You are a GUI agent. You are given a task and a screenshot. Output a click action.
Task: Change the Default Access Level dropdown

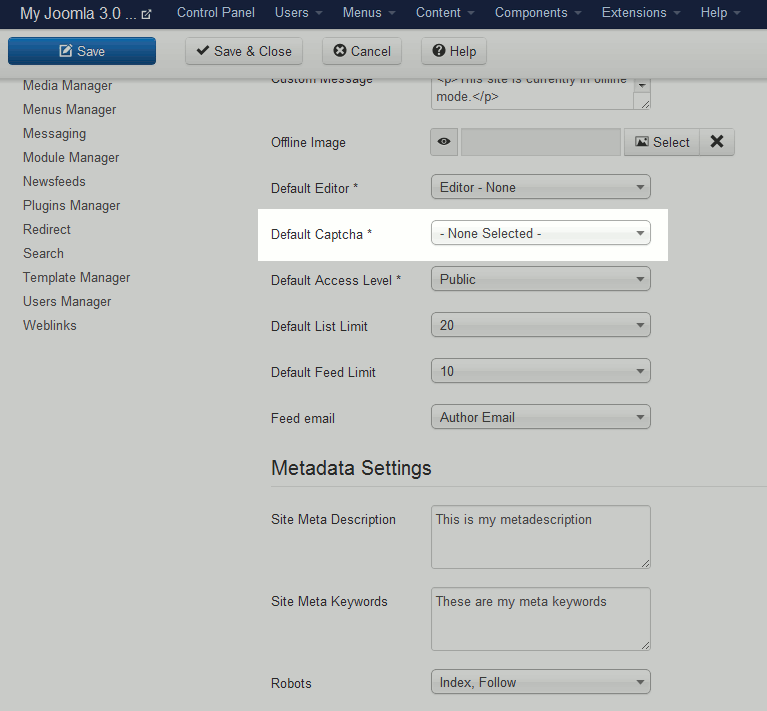click(540, 279)
